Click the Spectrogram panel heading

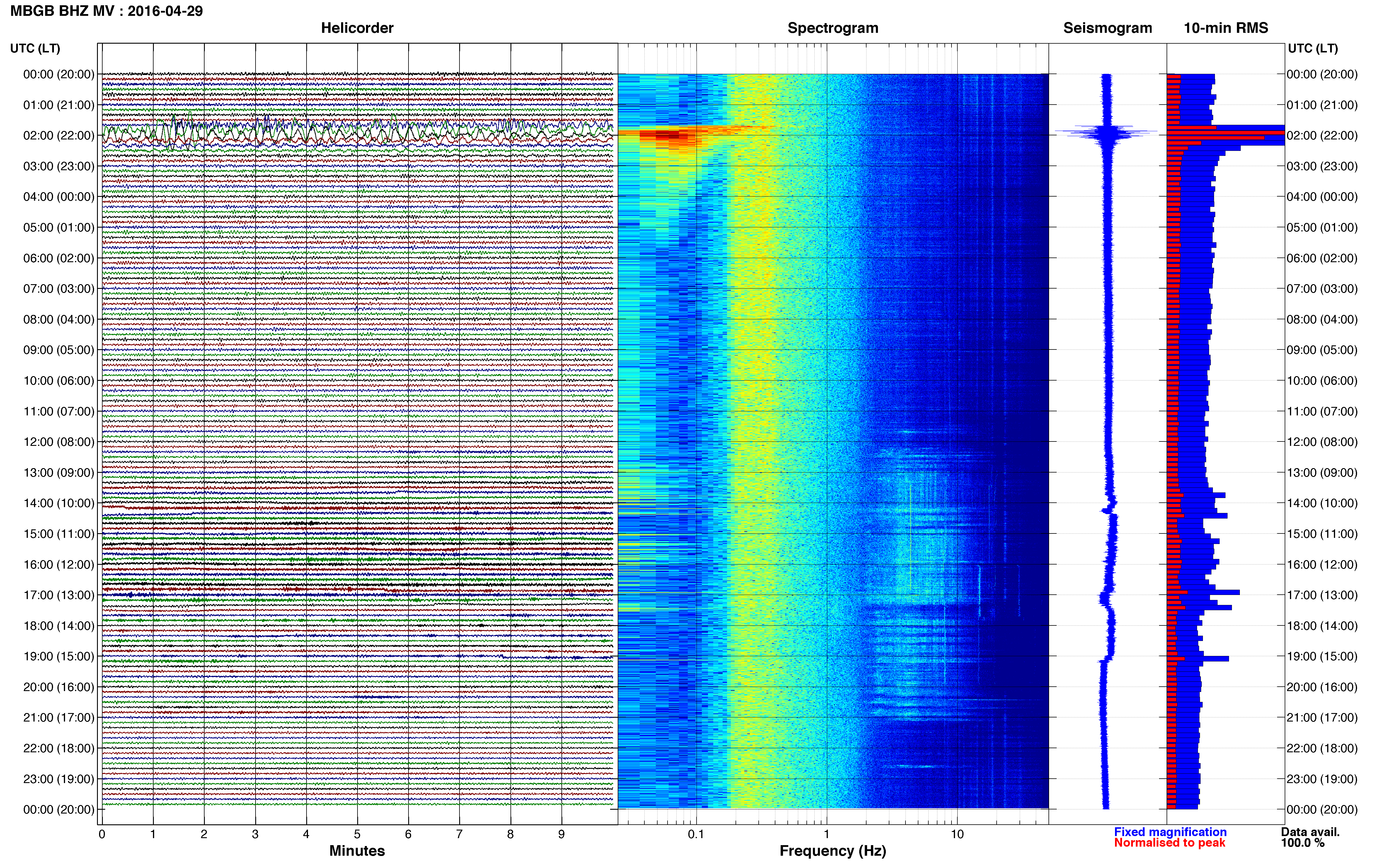tap(833, 28)
